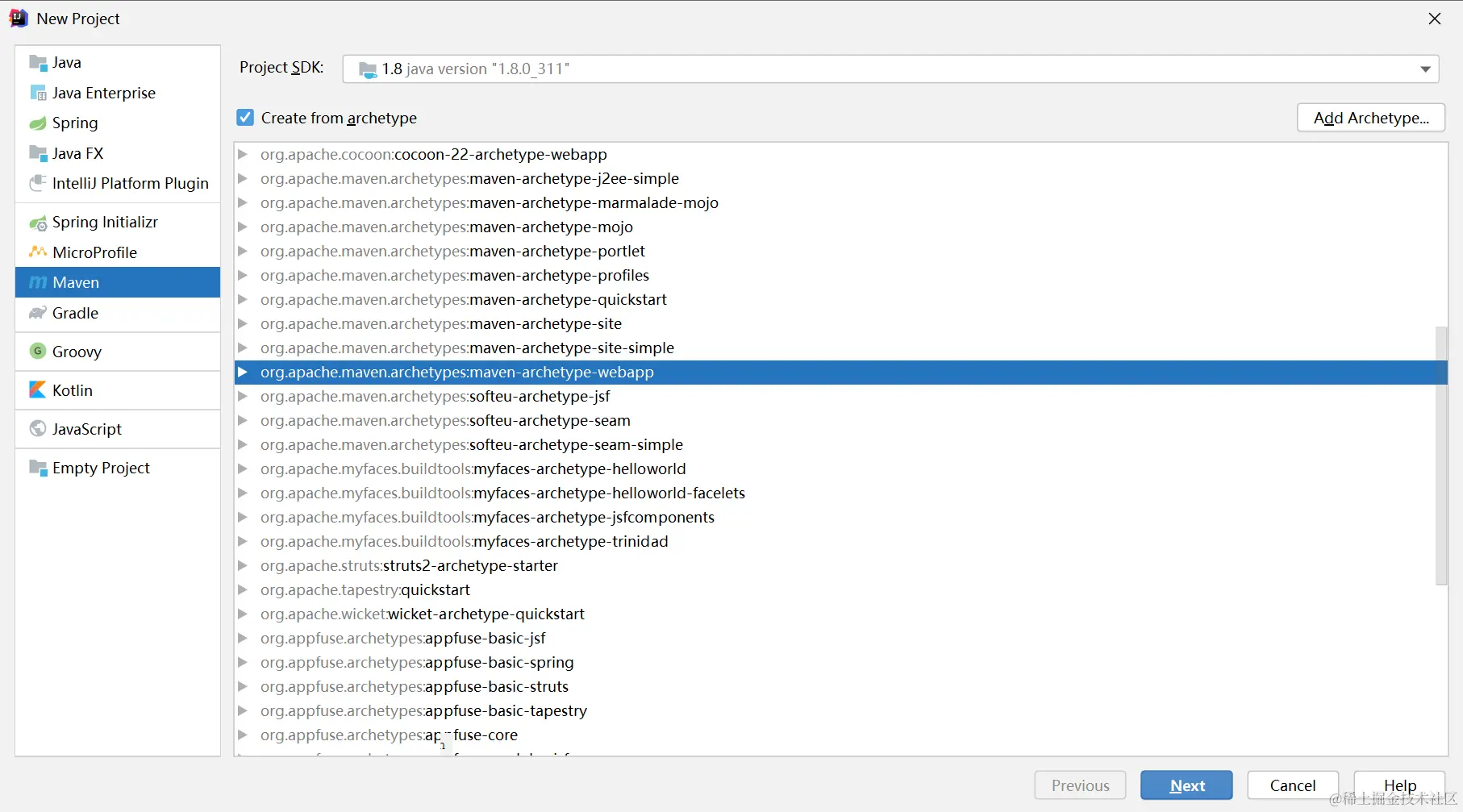Expand the selected maven-archetype-webapp node
This screenshot has width=1463, height=812.
click(x=242, y=372)
